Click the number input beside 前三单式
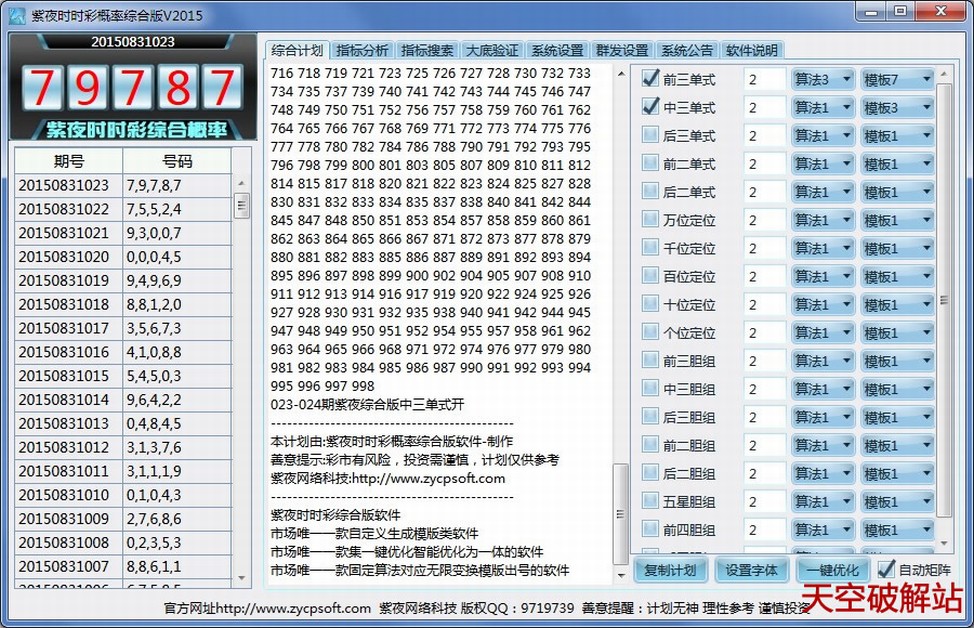The image size is (974, 628). pyautogui.click(x=764, y=79)
